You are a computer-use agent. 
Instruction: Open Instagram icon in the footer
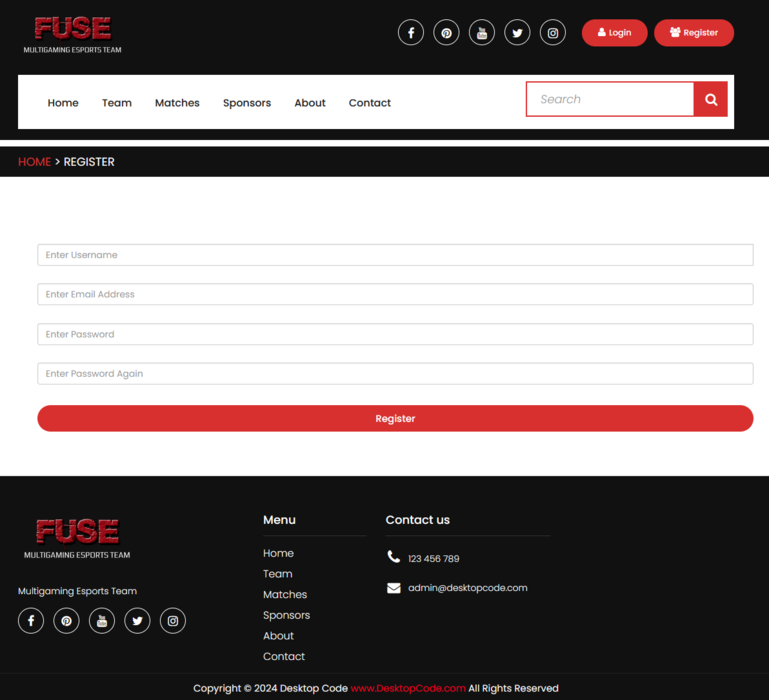pos(173,621)
